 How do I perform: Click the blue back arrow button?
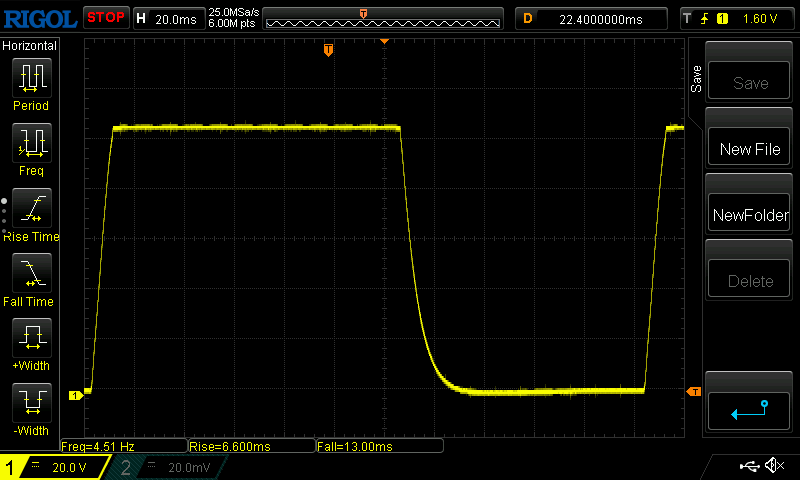(749, 411)
